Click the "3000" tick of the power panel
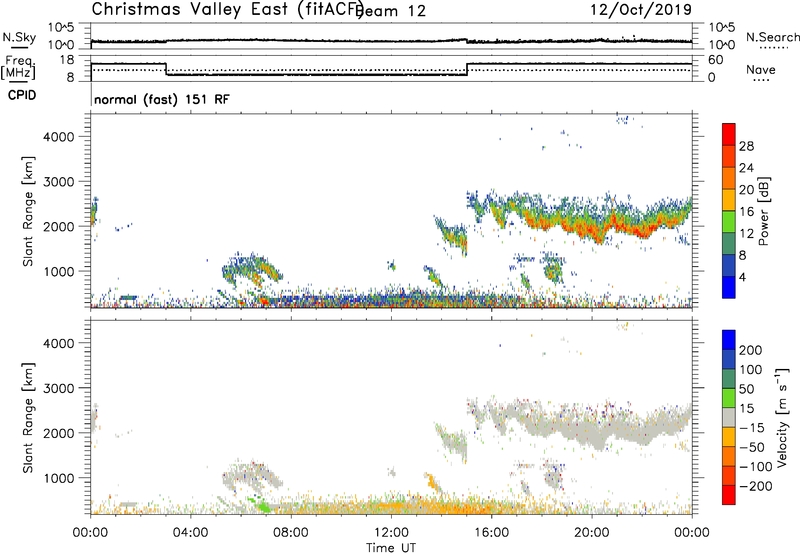The image size is (800, 554). click(x=58, y=182)
